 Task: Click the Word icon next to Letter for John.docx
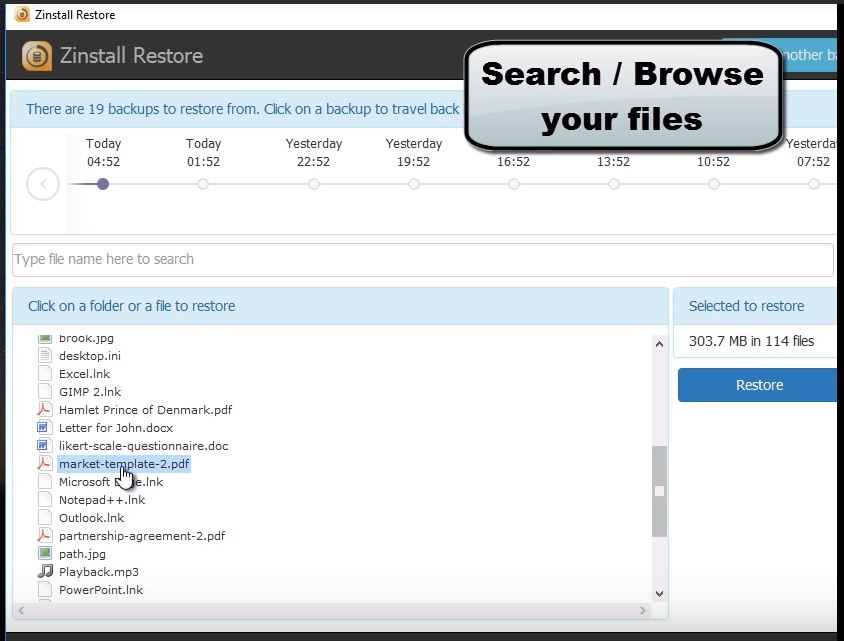(x=44, y=427)
